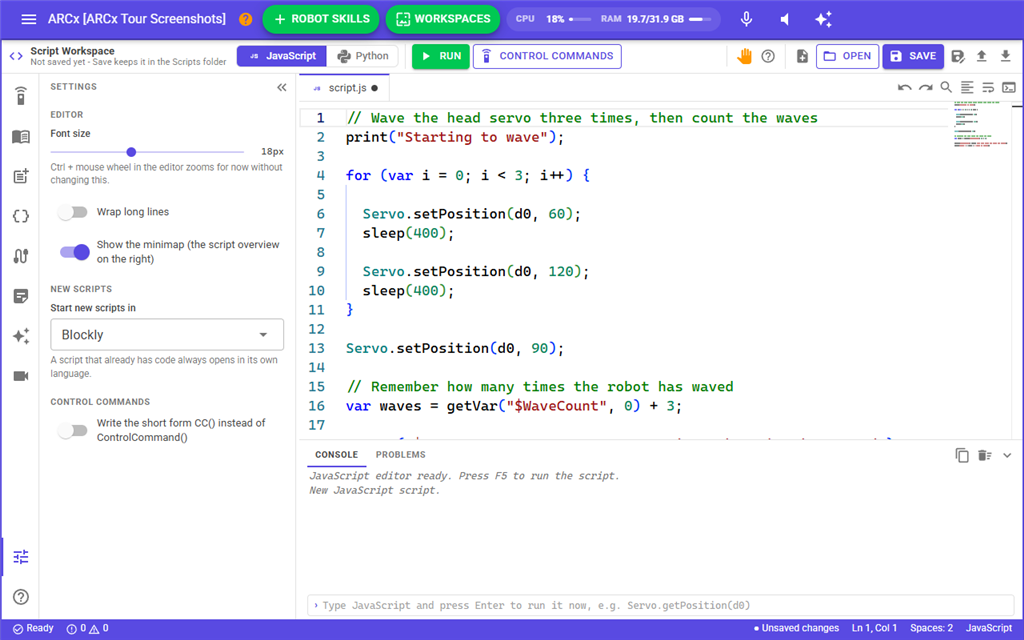
Task: Click the microphone icon in top bar
Action: pyautogui.click(x=746, y=19)
